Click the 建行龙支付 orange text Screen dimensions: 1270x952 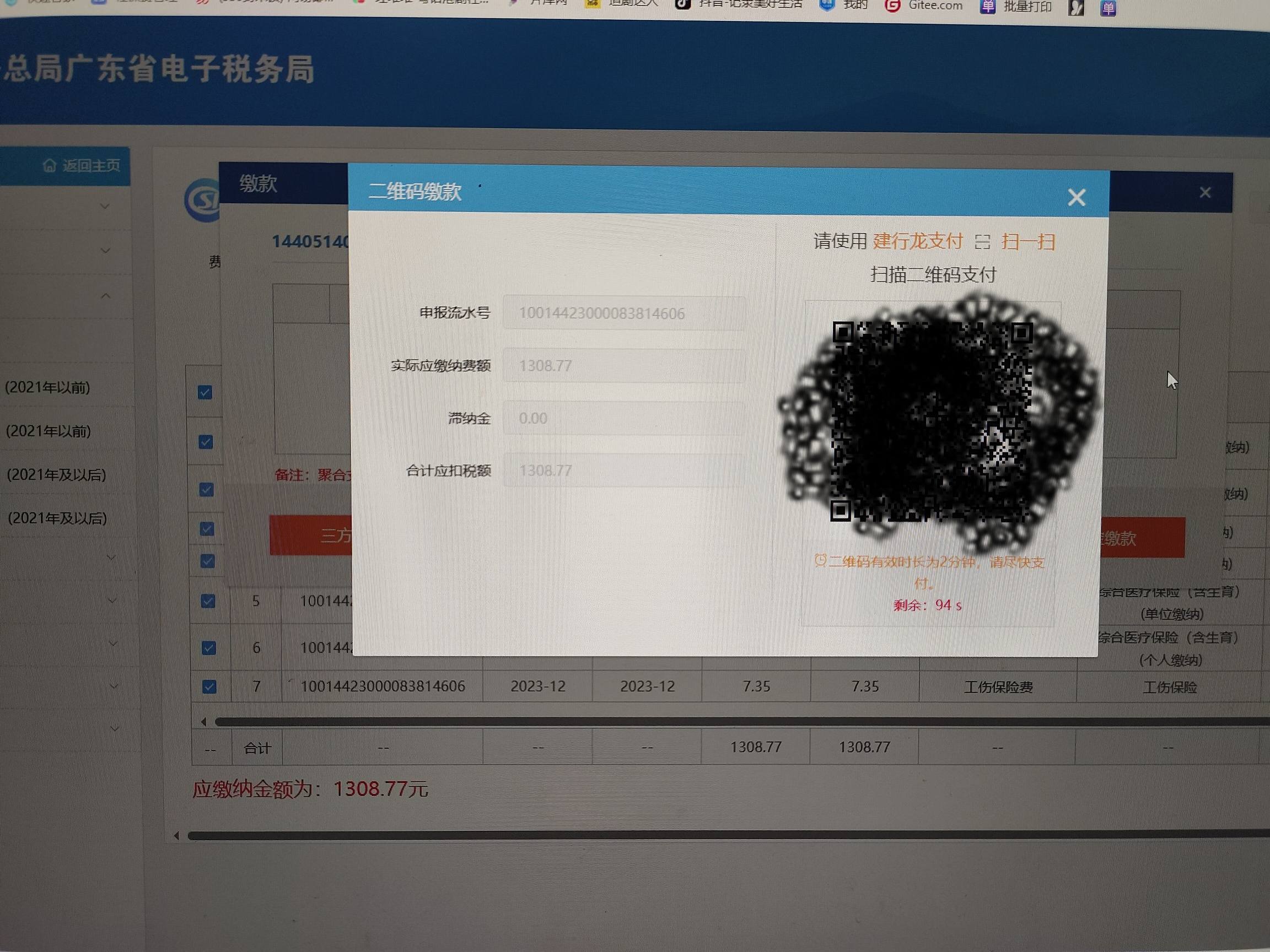click(917, 241)
